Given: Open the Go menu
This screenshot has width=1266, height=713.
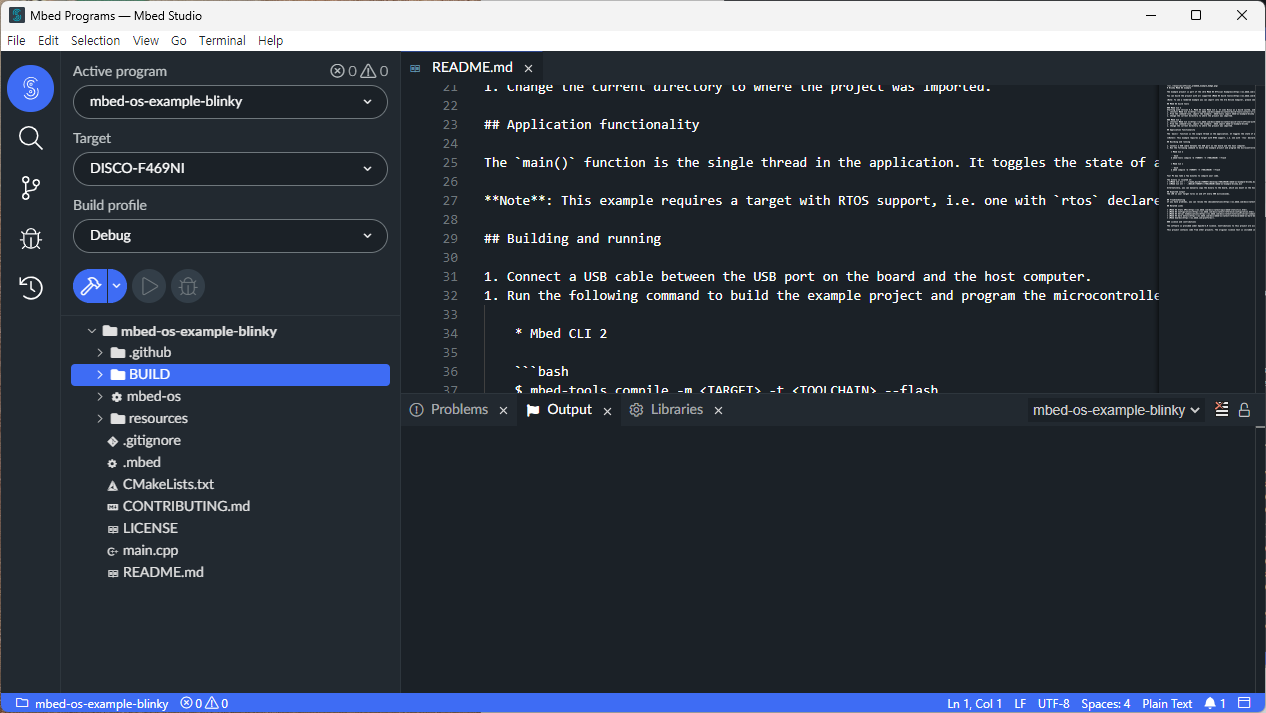Looking at the screenshot, I should click(x=179, y=41).
